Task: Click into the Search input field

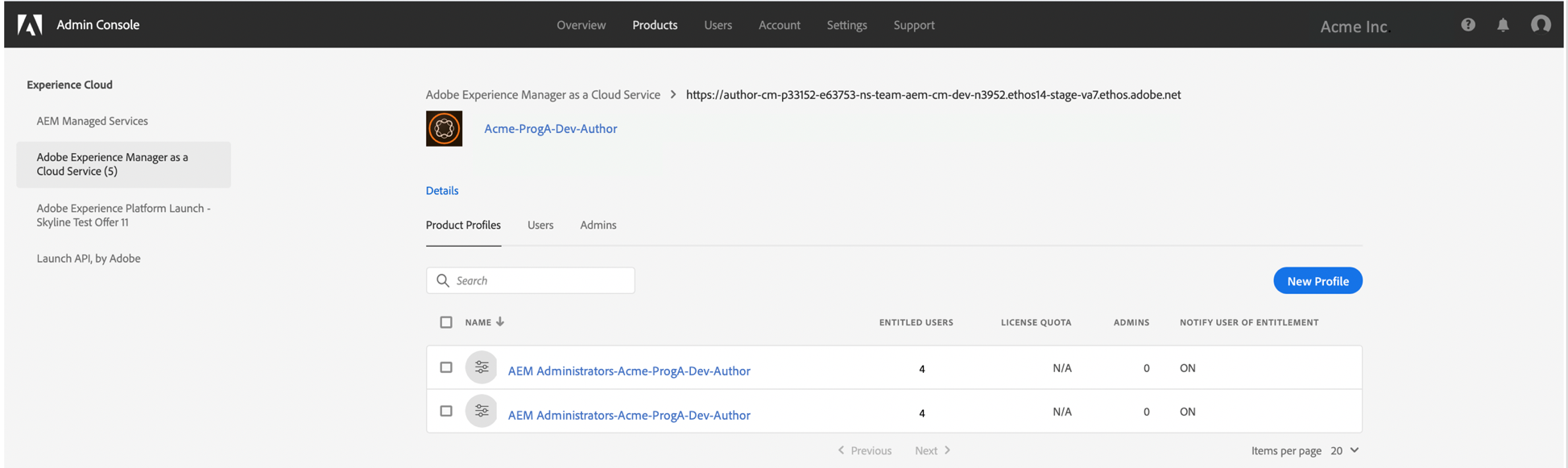Action: [x=540, y=280]
